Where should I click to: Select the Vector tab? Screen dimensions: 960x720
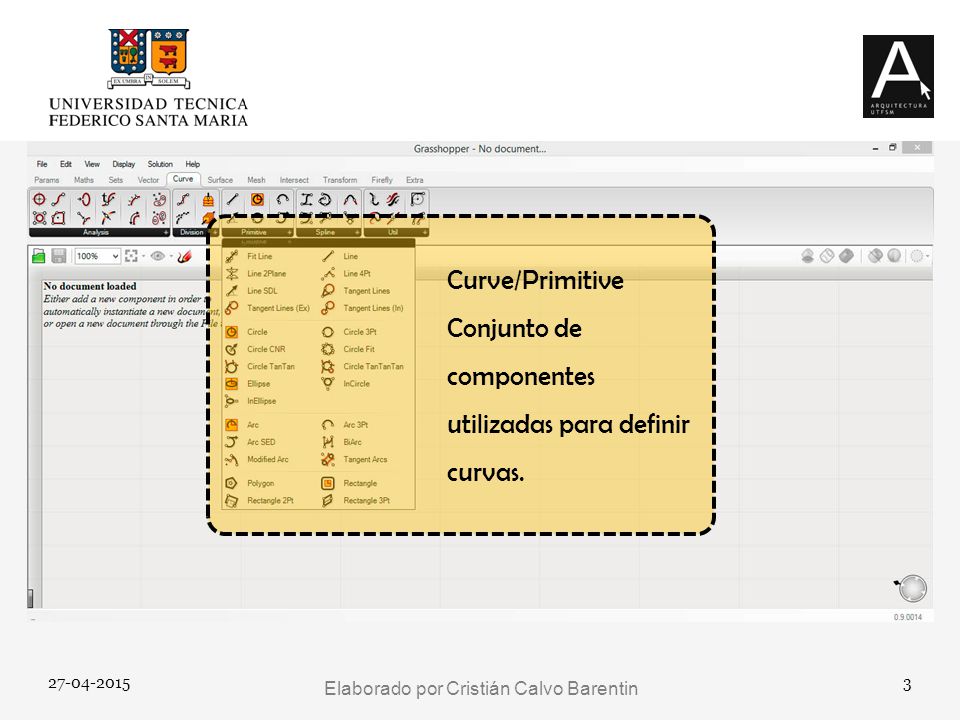148,180
